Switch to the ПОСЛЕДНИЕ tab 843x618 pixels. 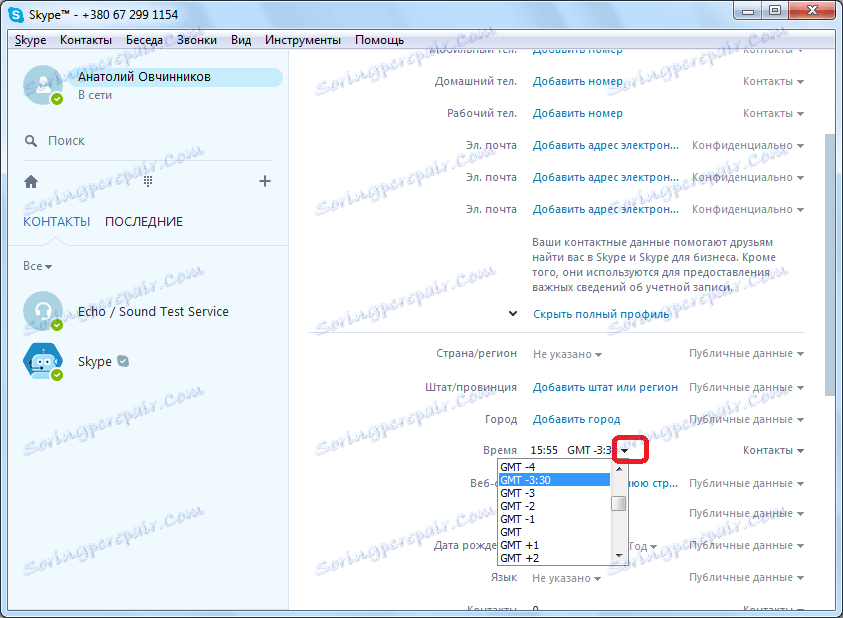144,222
